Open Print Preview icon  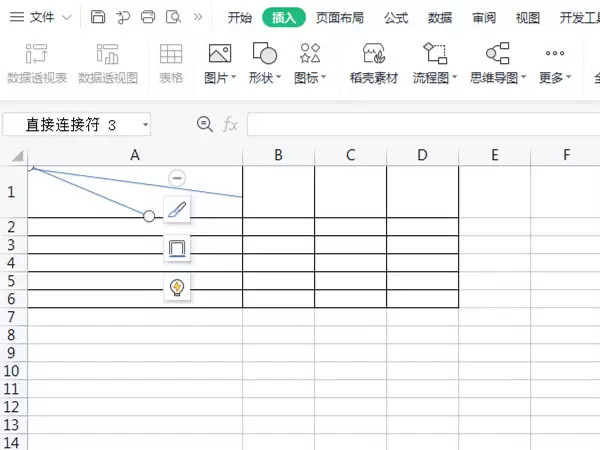[173, 17]
